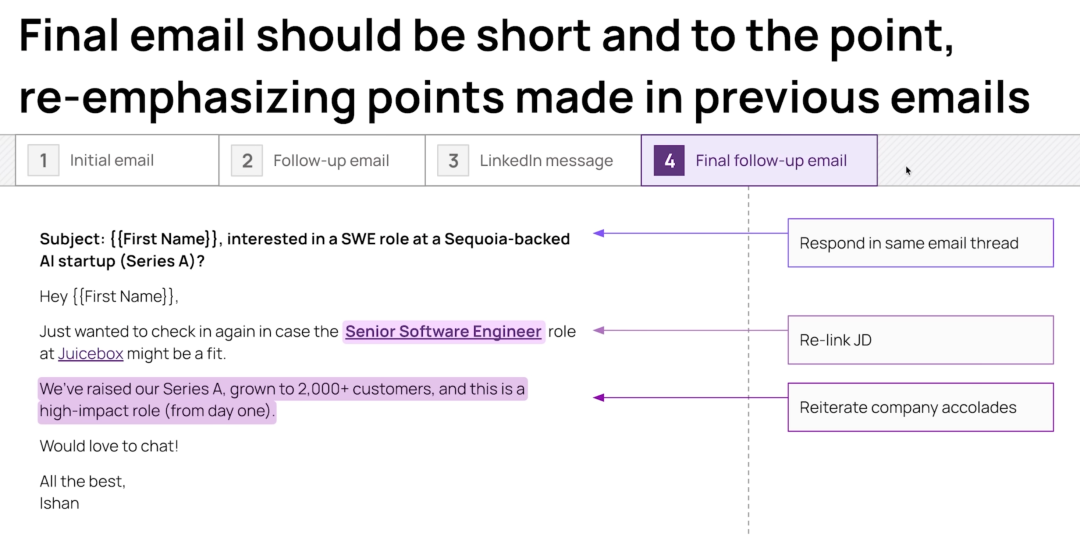The image size is (1080, 536).
Task: Click the arrowhead pointing at the highlighted Series A sentence
Action: click(x=599, y=398)
